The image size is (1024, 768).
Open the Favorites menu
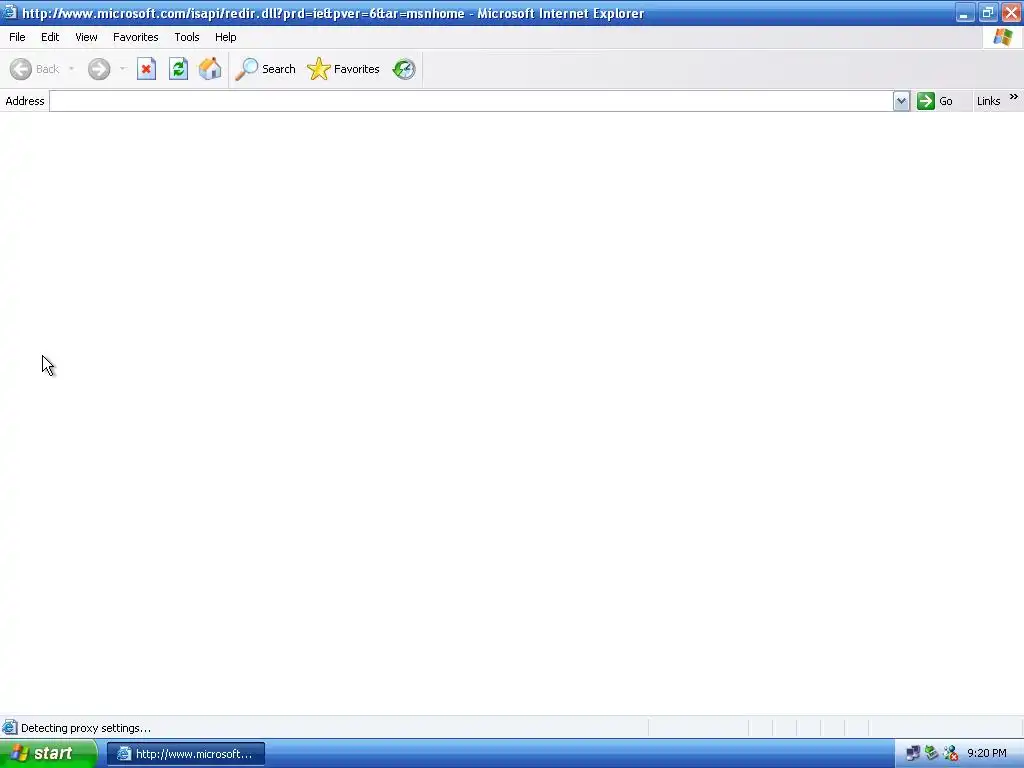(136, 37)
